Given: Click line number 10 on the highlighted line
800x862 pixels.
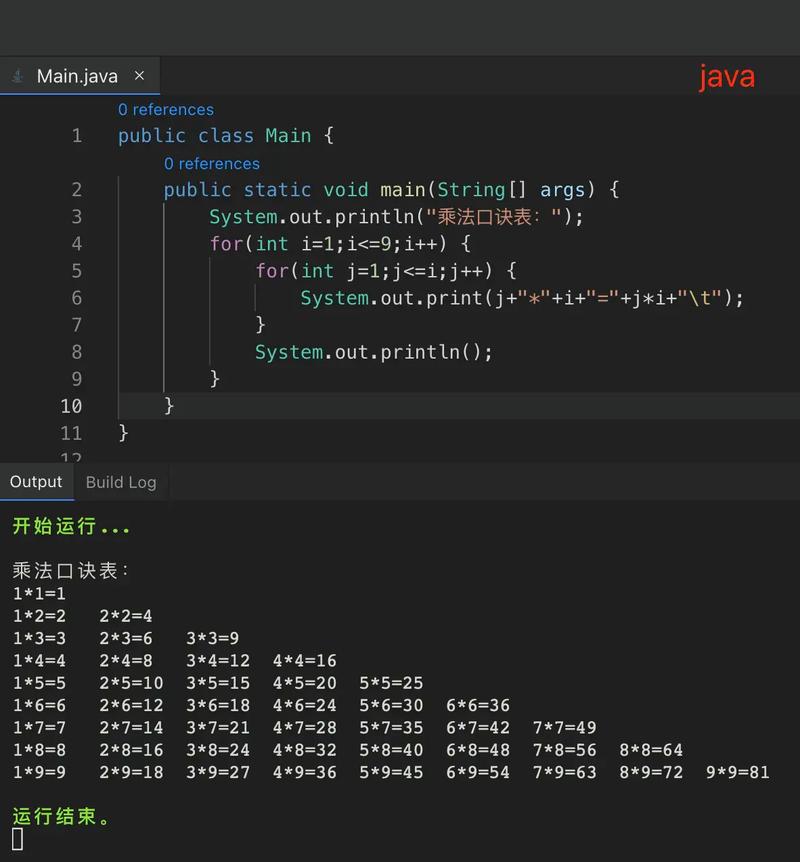Looking at the screenshot, I should pyautogui.click(x=71, y=406).
